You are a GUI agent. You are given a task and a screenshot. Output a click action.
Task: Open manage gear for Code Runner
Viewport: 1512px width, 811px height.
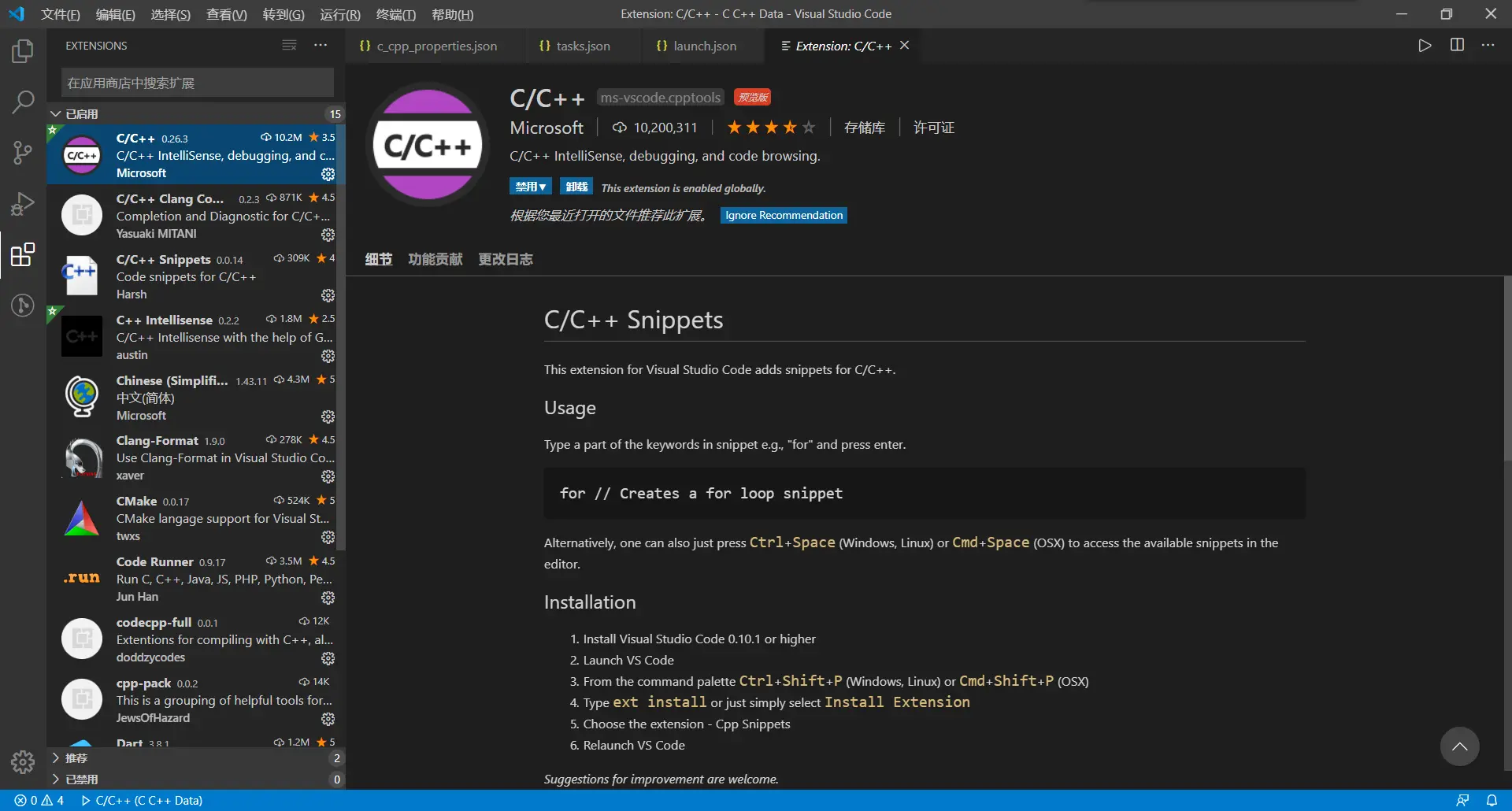328,598
